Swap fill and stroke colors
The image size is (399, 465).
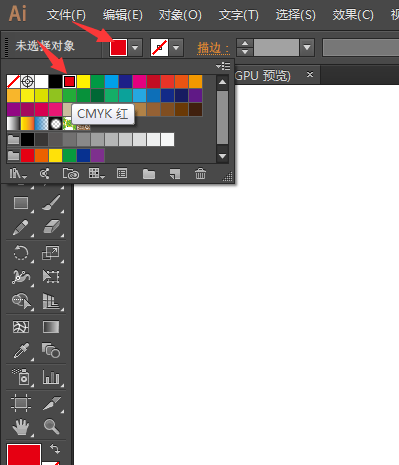(x=55, y=449)
